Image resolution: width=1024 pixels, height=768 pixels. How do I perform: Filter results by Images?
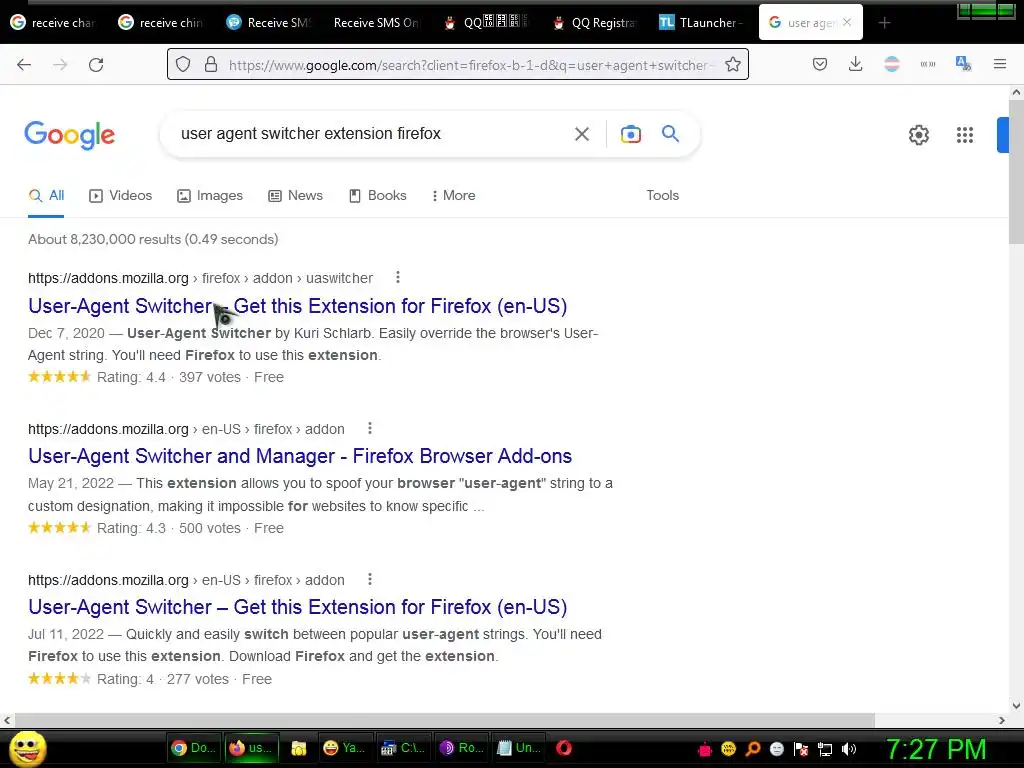210,195
